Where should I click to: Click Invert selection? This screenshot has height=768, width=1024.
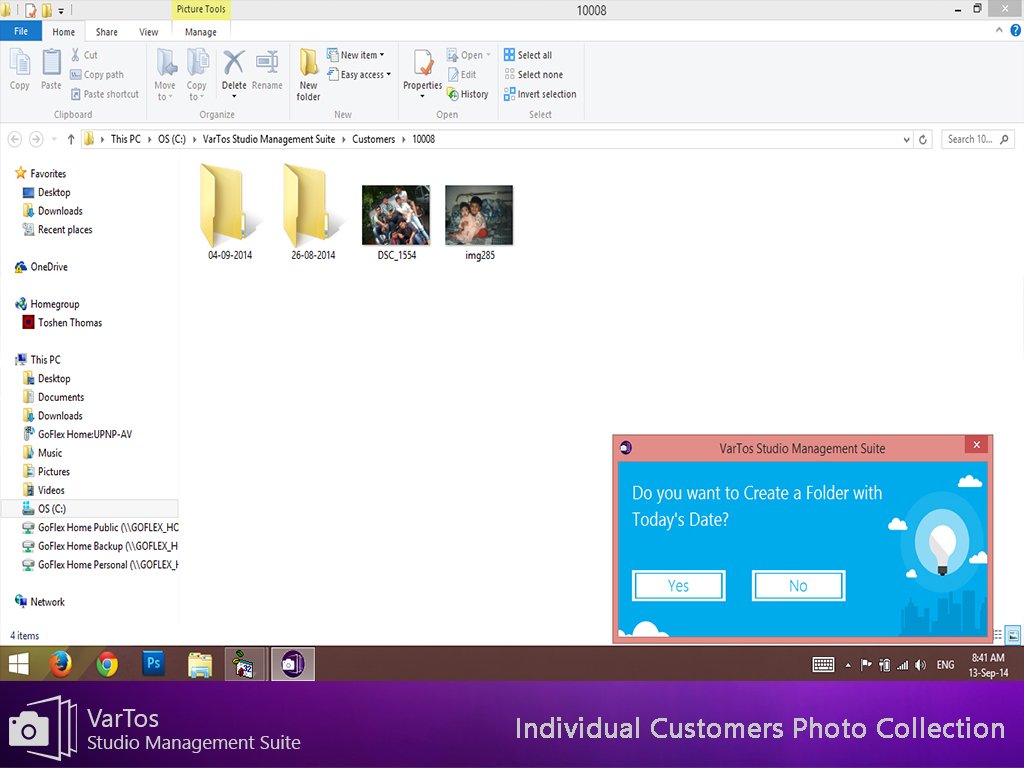pyautogui.click(x=540, y=94)
